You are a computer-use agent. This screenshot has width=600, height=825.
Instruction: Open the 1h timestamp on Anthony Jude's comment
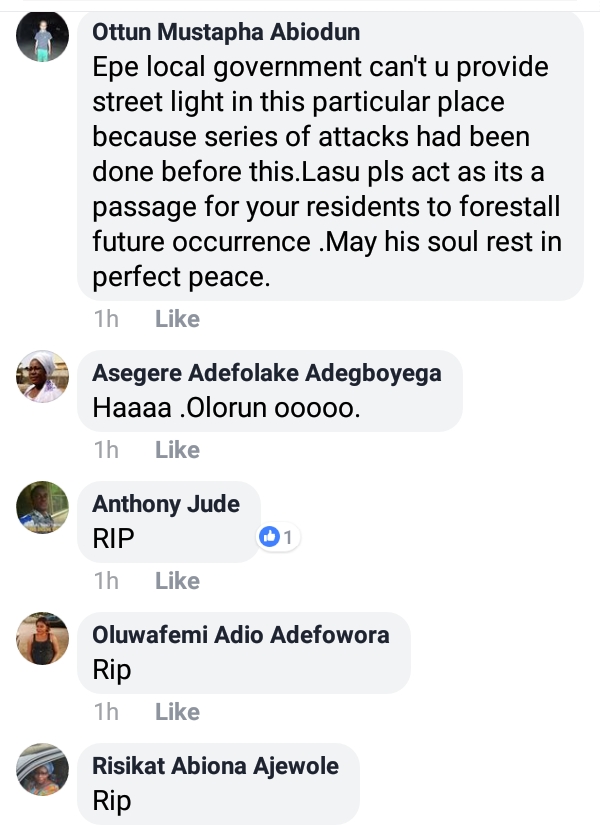(x=106, y=581)
